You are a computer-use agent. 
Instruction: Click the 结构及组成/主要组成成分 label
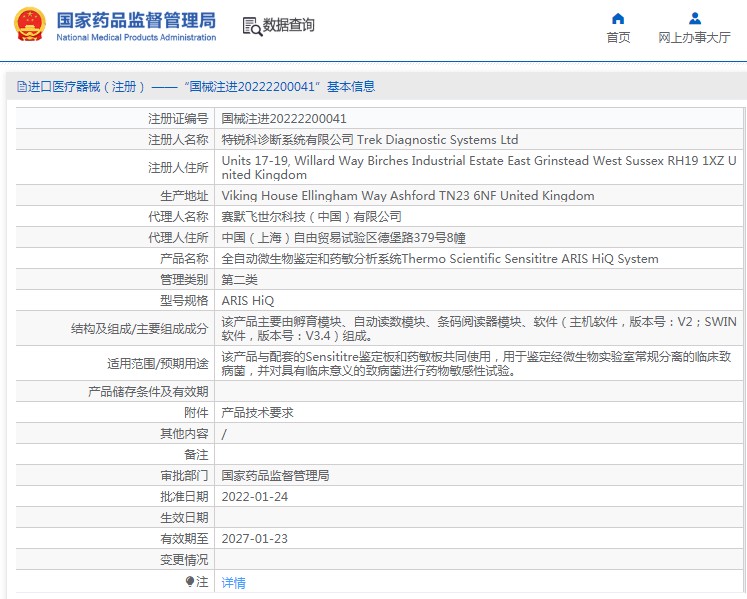point(140,328)
